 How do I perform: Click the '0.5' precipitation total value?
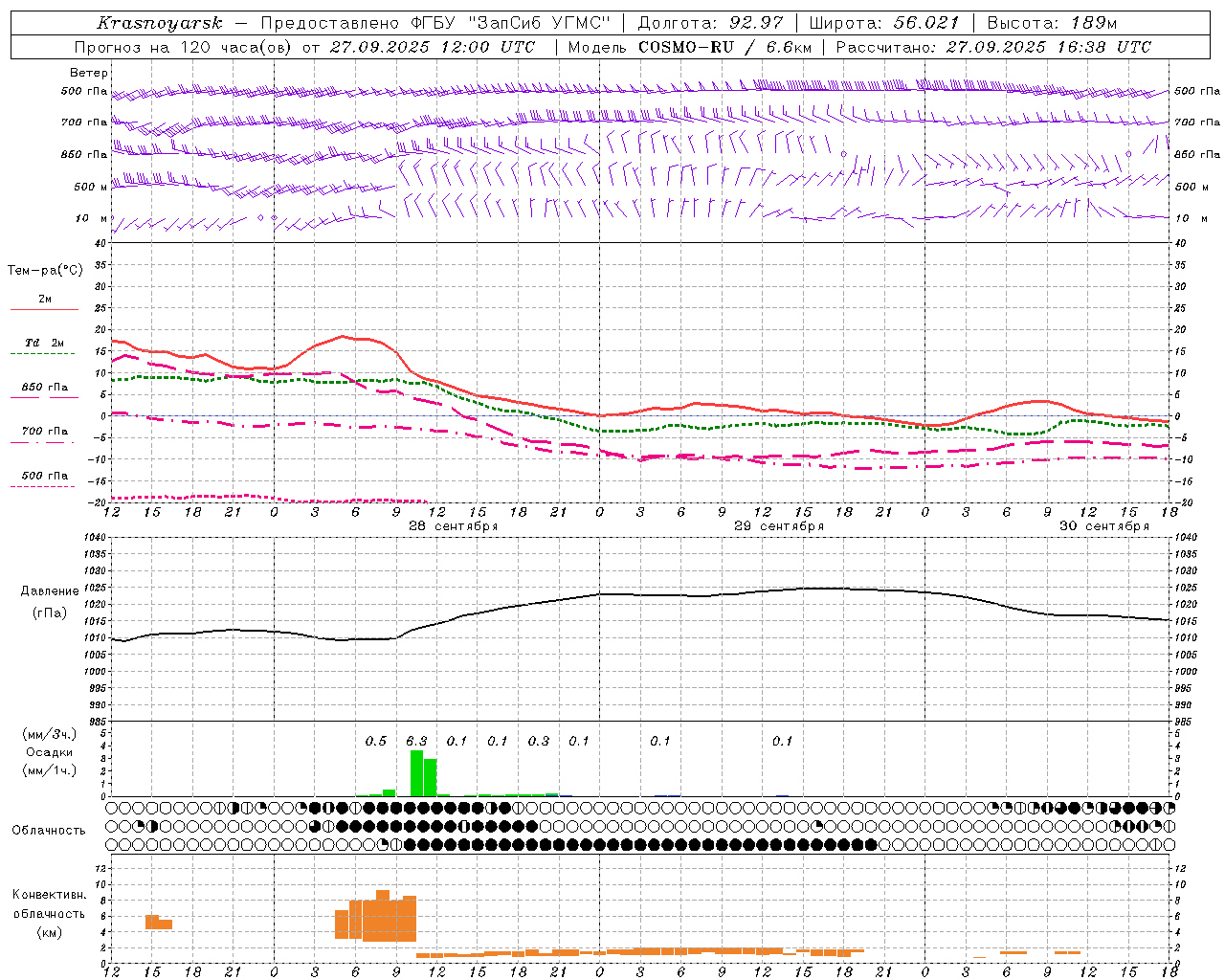(x=376, y=741)
